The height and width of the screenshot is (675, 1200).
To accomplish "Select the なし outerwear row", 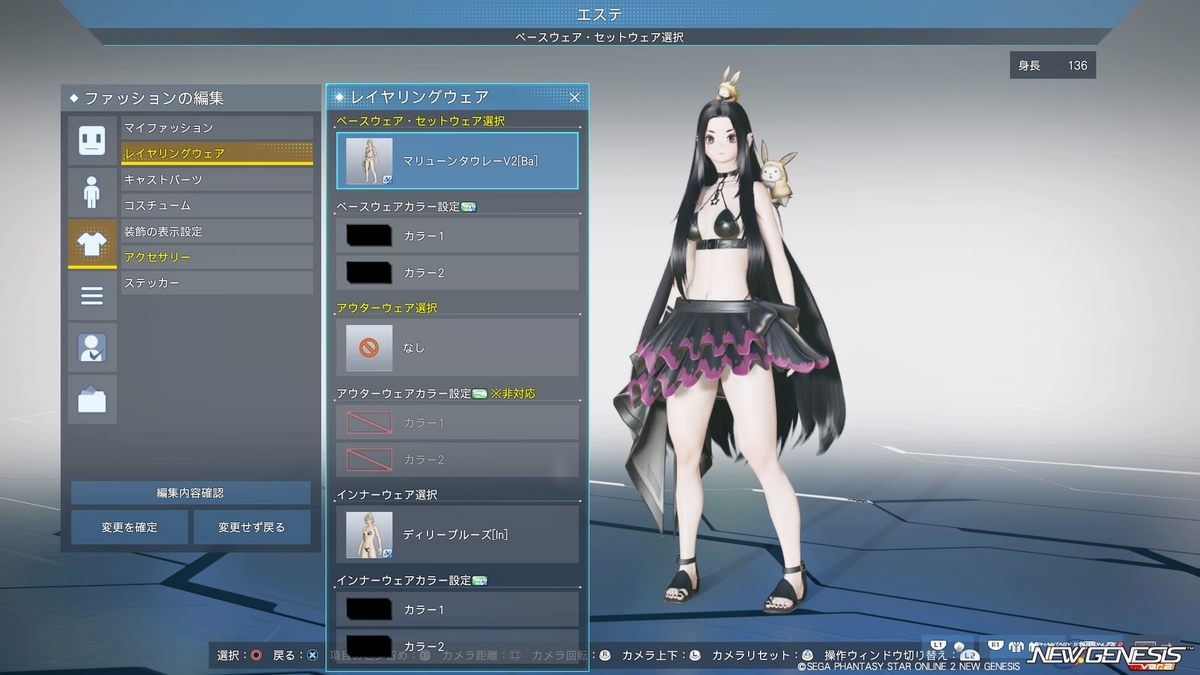I will [x=458, y=348].
